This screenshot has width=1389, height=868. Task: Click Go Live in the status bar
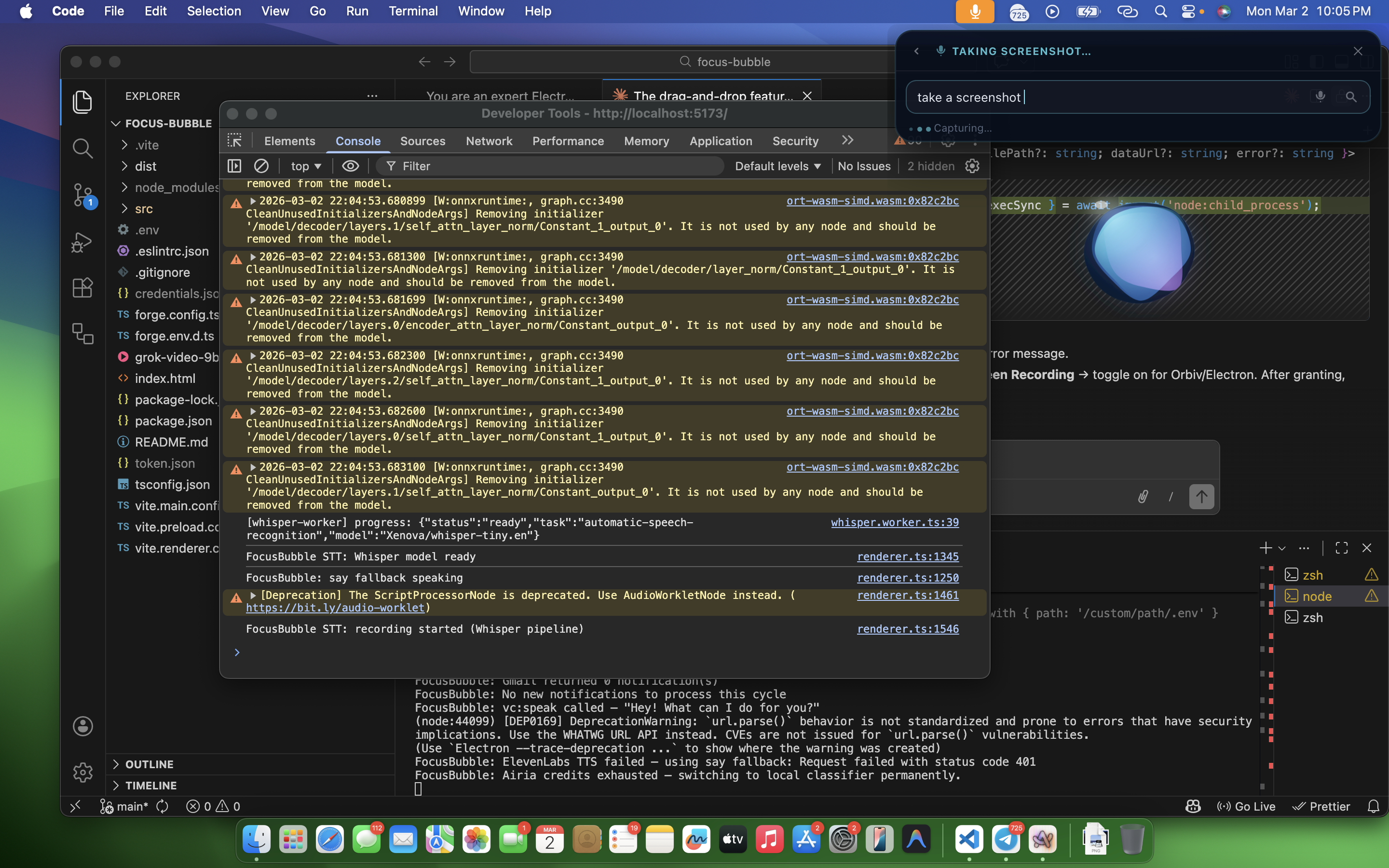click(x=1247, y=806)
